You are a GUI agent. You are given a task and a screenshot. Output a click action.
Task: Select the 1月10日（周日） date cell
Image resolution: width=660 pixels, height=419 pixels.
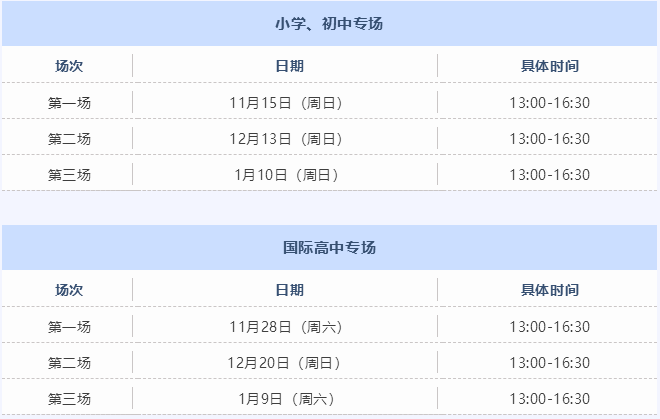coord(285,174)
